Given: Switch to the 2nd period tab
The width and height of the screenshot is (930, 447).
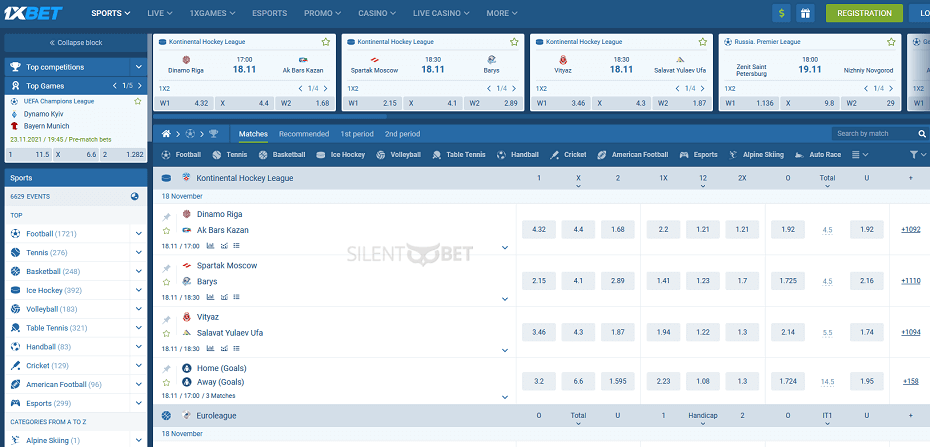Looking at the screenshot, I should click(402, 134).
